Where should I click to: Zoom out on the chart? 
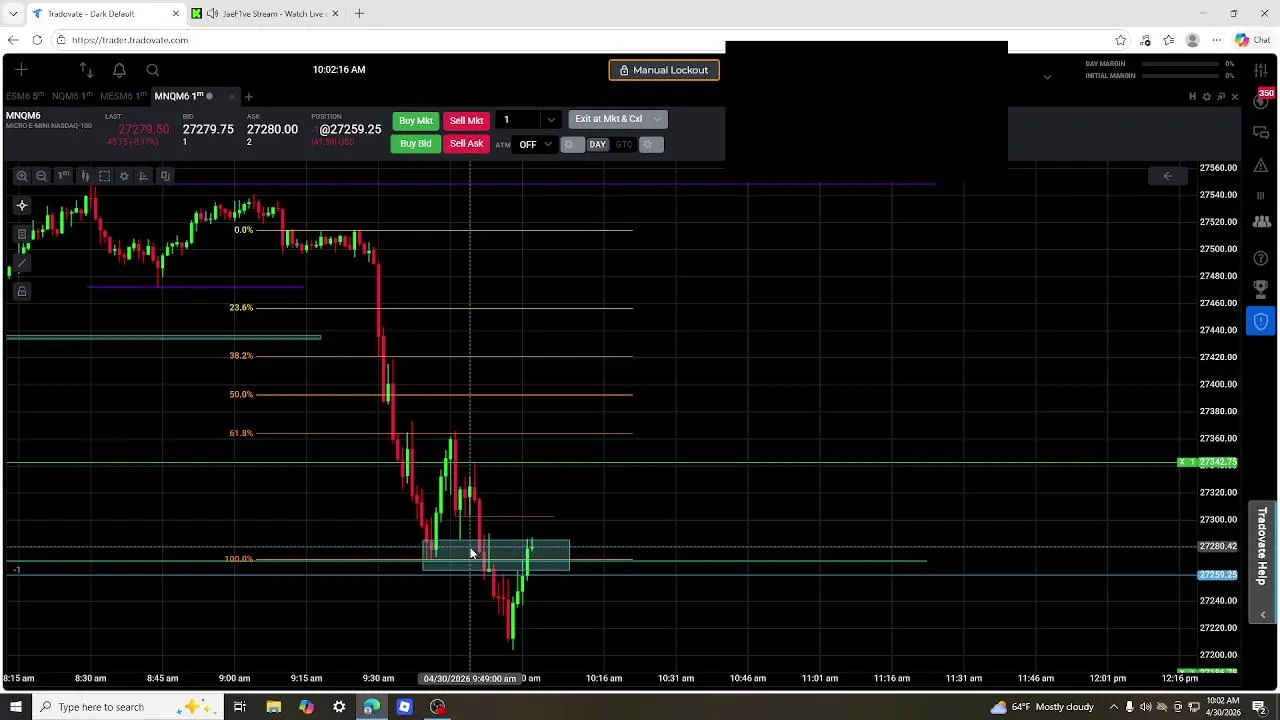tap(41, 176)
